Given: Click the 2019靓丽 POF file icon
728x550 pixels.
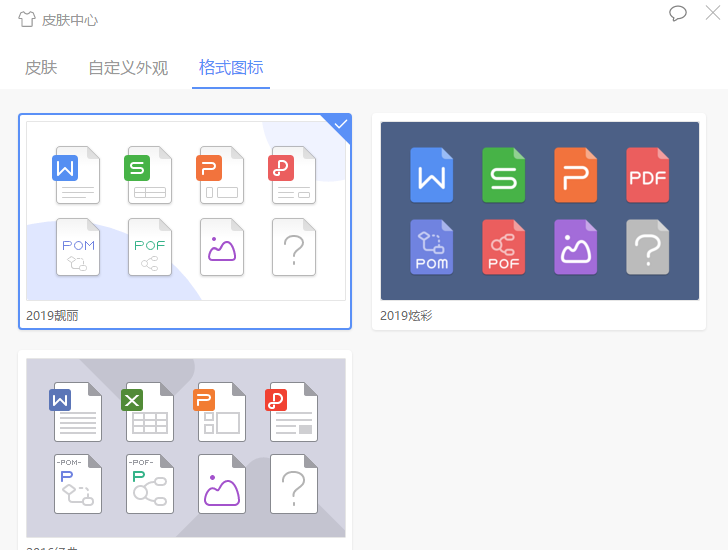Looking at the screenshot, I should click(150, 247).
